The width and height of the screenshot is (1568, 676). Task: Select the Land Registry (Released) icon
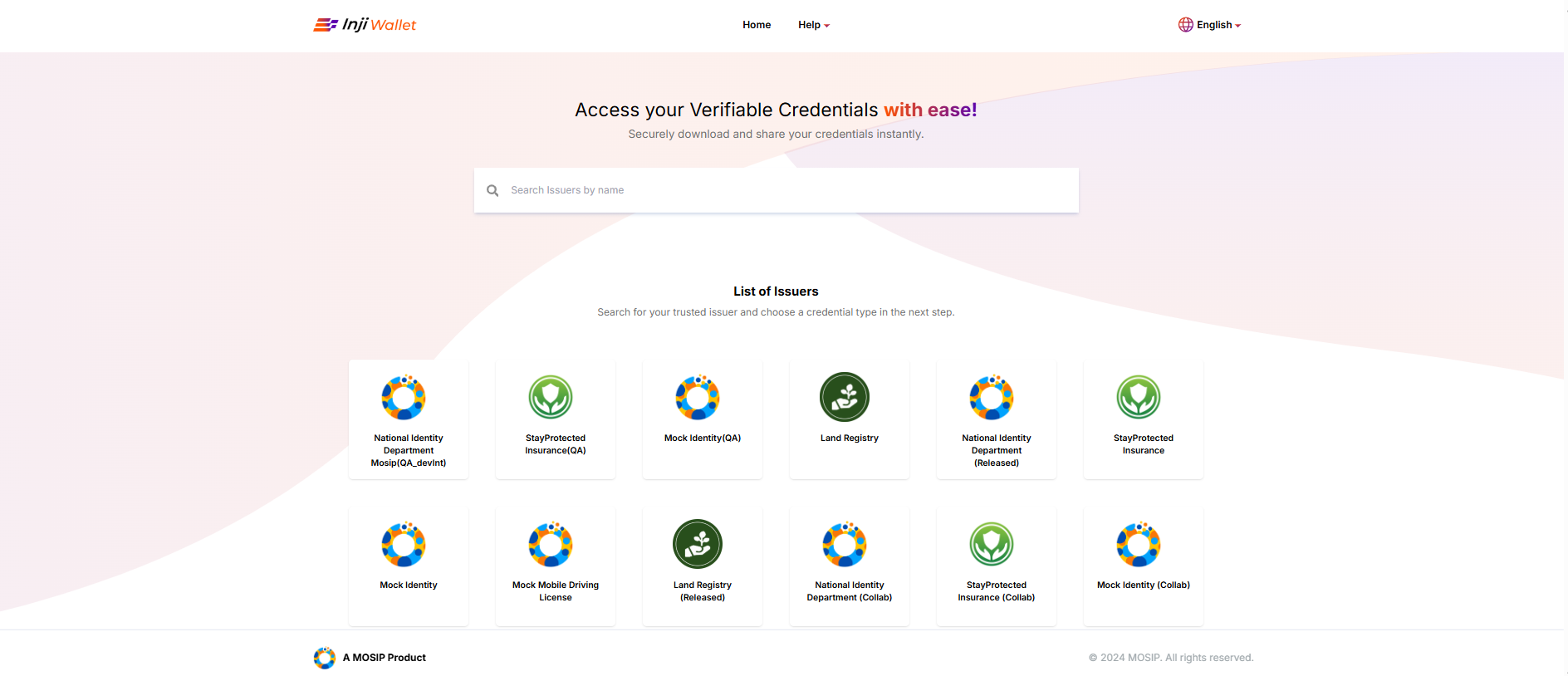click(698, 544)
